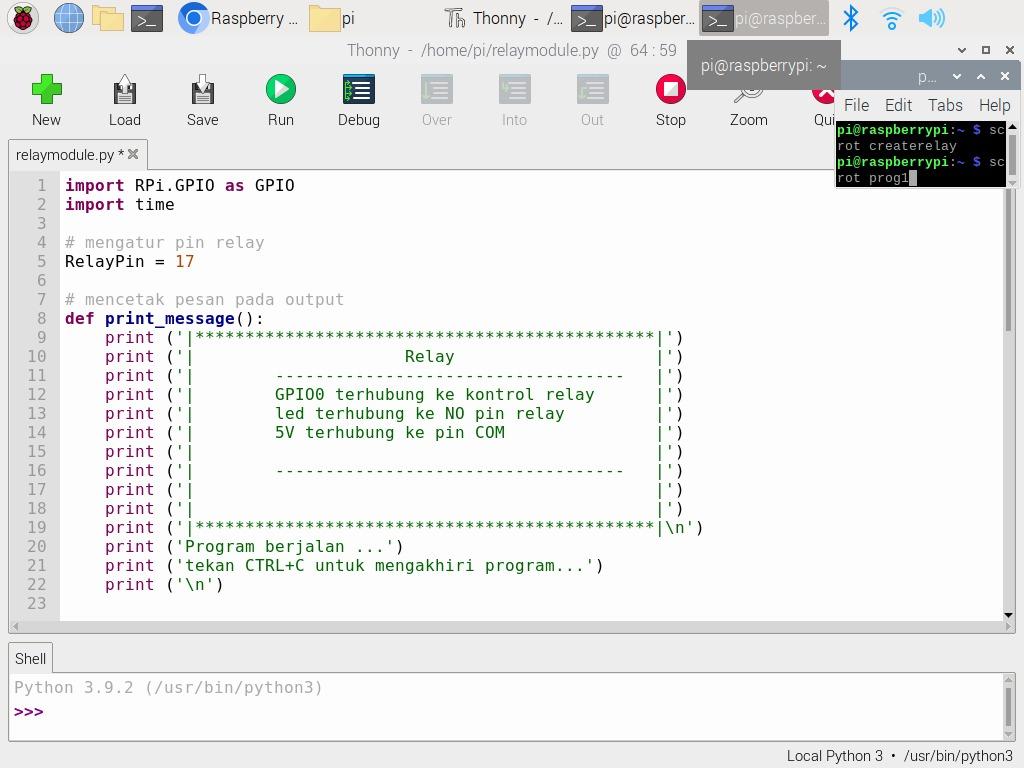Image resolution: width=1024 pixels, height=768 pixels.
Task: Click the 'RelayPin = 17' code line
Action: (129, 262)
